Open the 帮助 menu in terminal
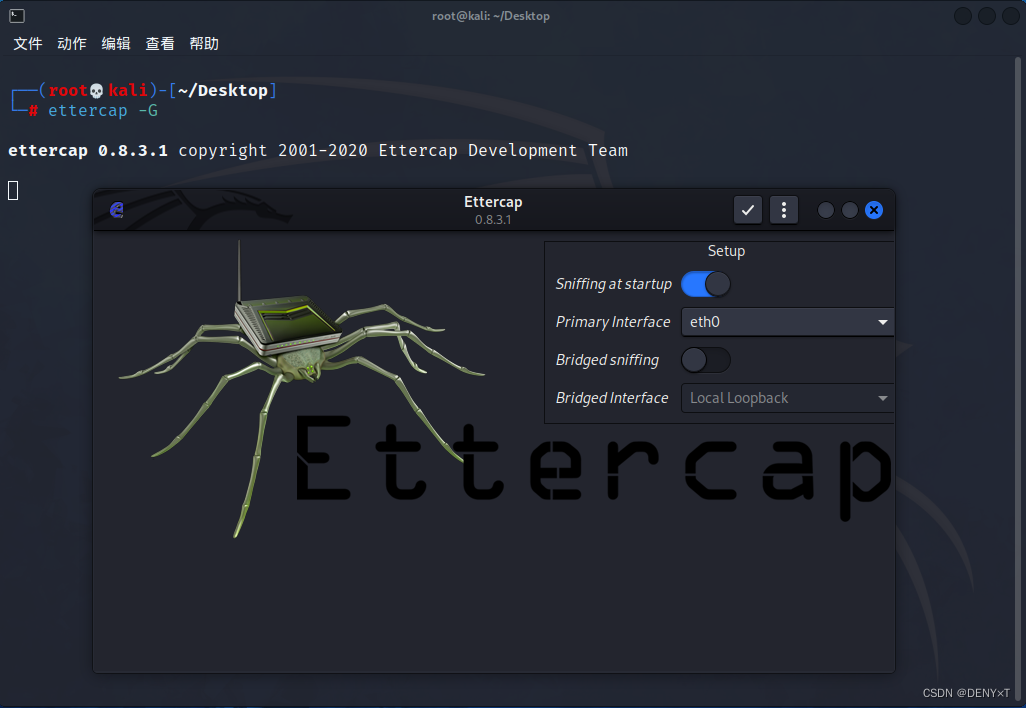Viewport: 1026px width, 708px height. click(203, 44)
